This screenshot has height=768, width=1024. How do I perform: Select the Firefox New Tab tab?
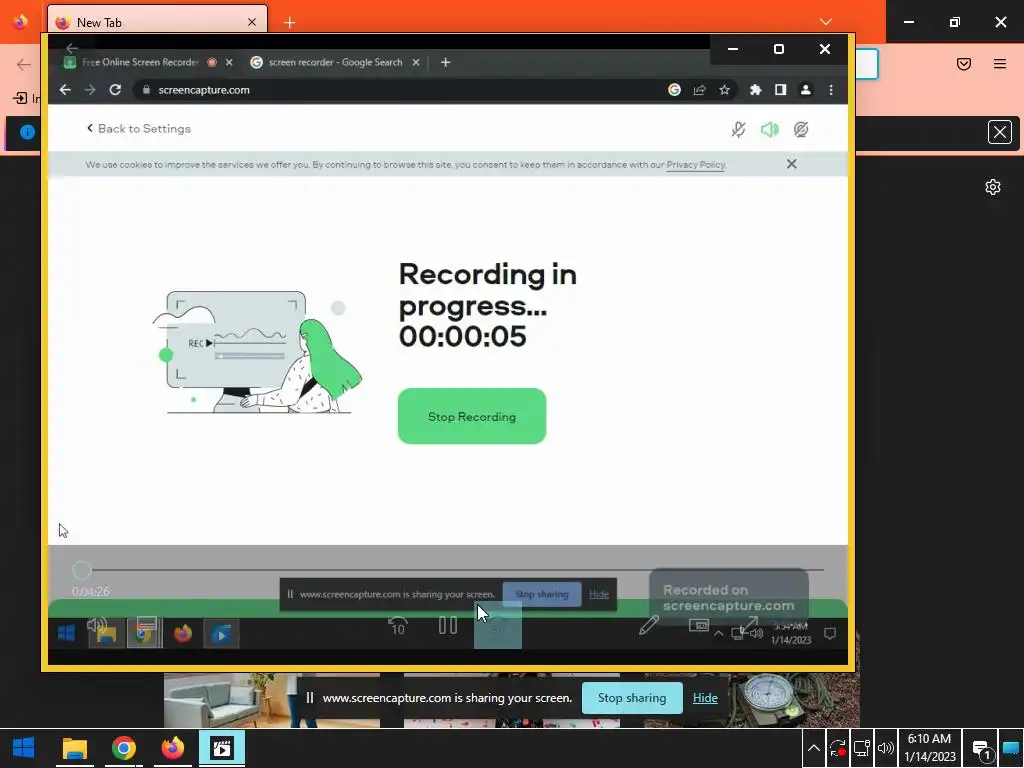157,22
